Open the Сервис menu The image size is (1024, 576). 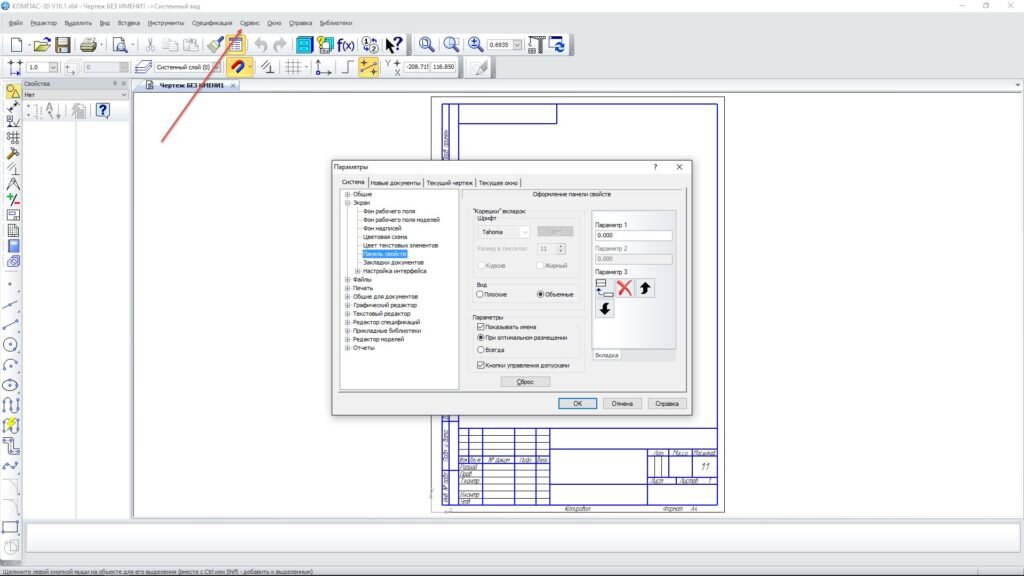click(x=249, y=23)
